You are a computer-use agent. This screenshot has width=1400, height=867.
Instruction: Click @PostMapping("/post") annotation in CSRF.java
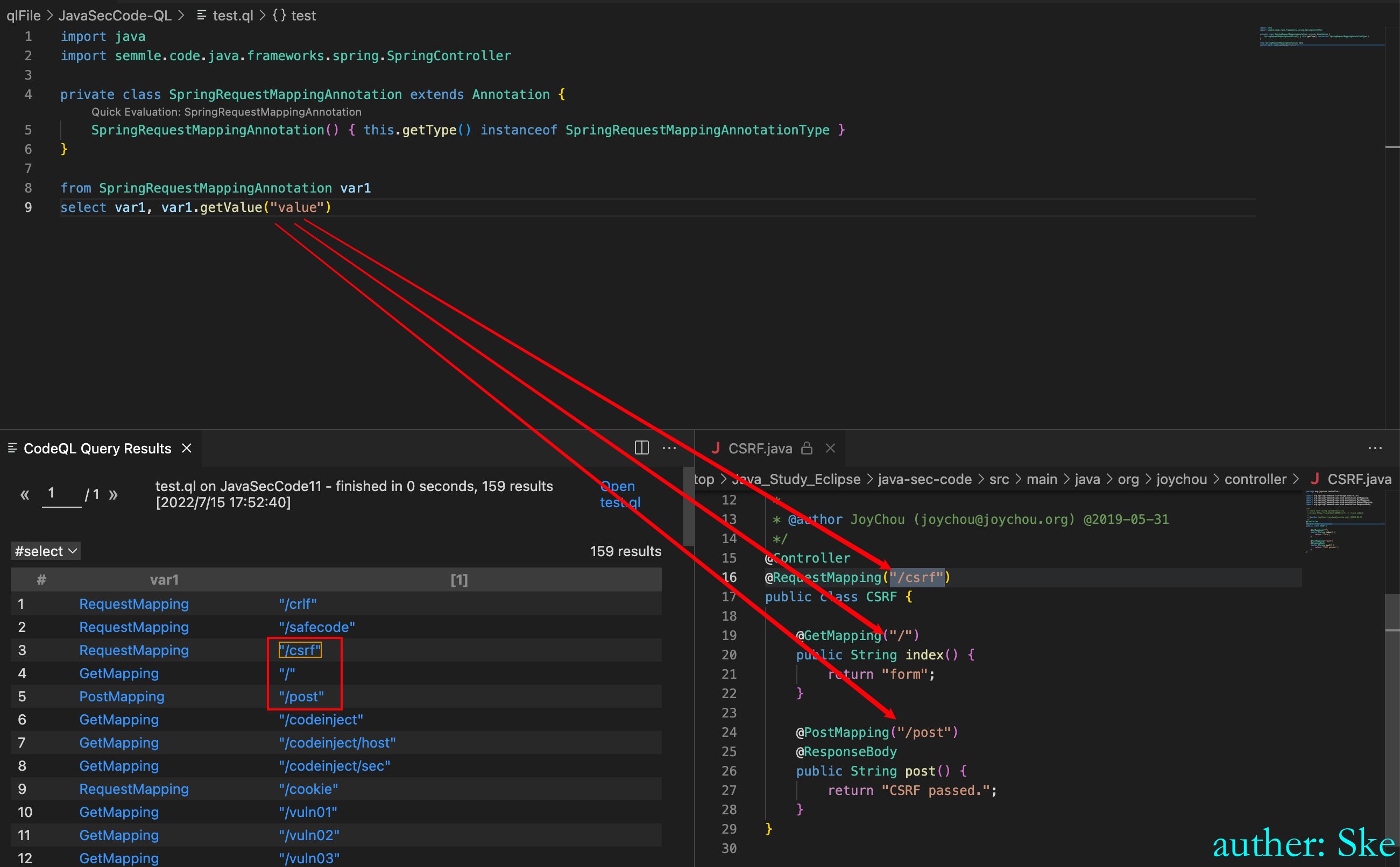(x=877, y=732)
